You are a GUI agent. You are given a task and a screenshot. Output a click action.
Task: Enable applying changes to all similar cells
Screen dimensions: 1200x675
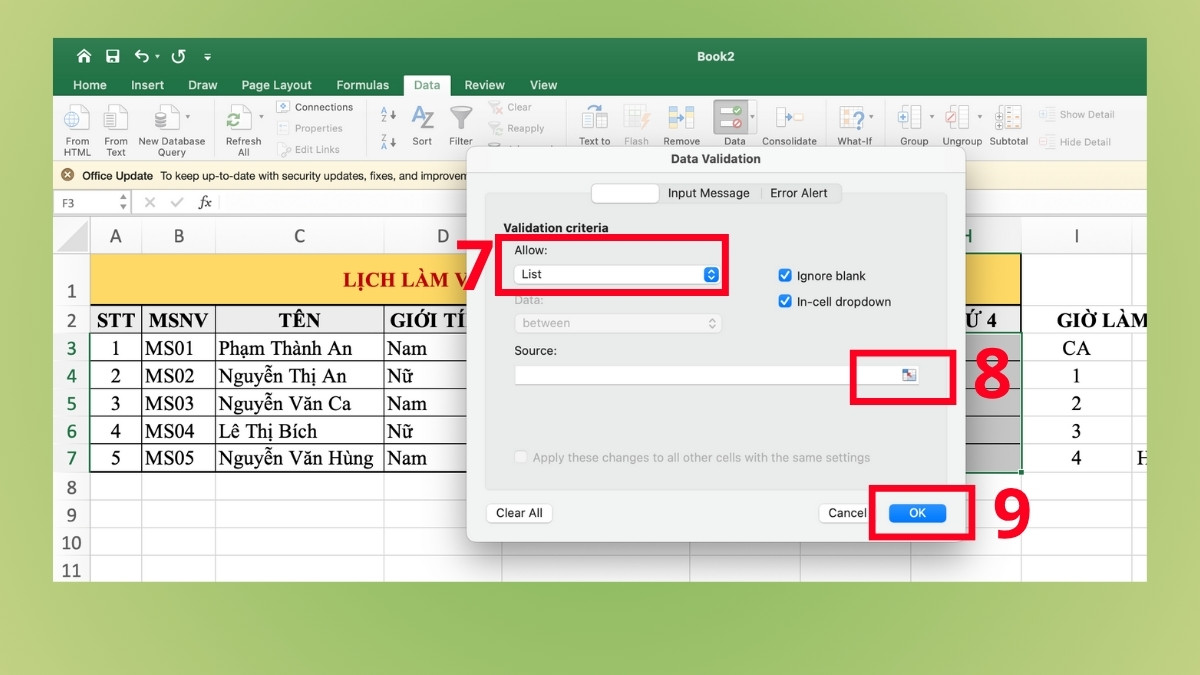[521, 455]
